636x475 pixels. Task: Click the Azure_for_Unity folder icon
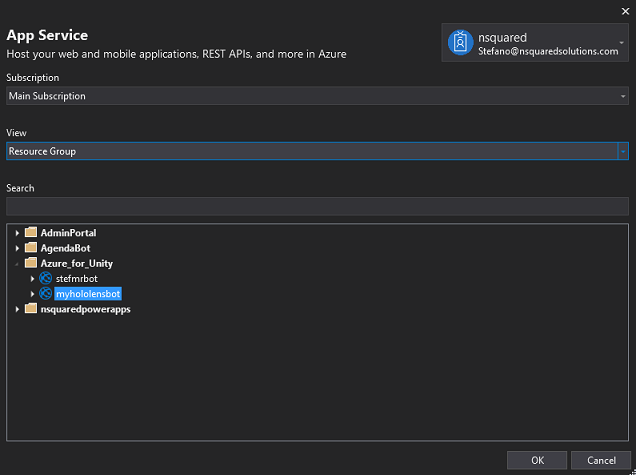click(x=31, y=263)
